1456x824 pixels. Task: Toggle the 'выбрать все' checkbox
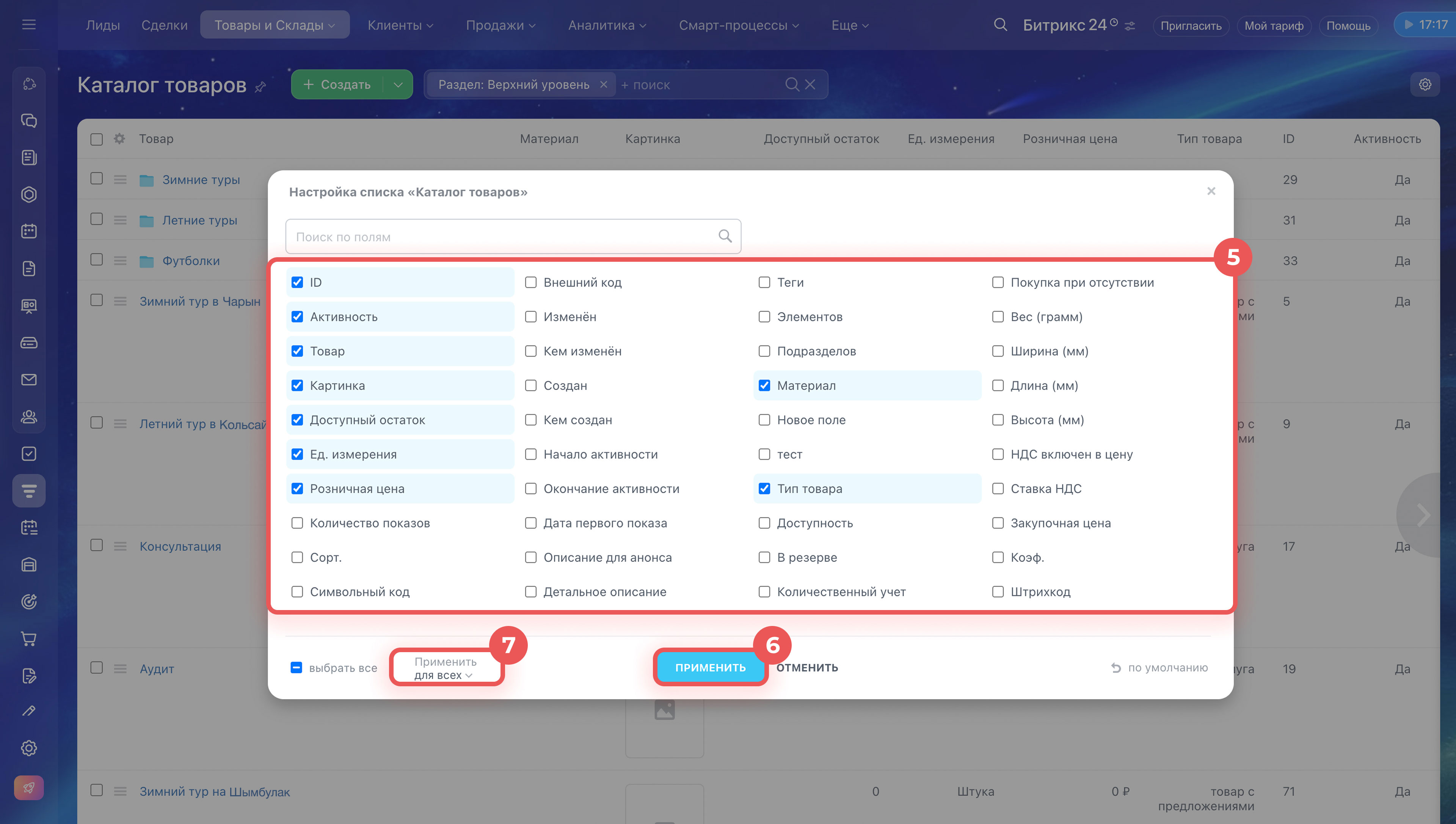click(296, 668)
